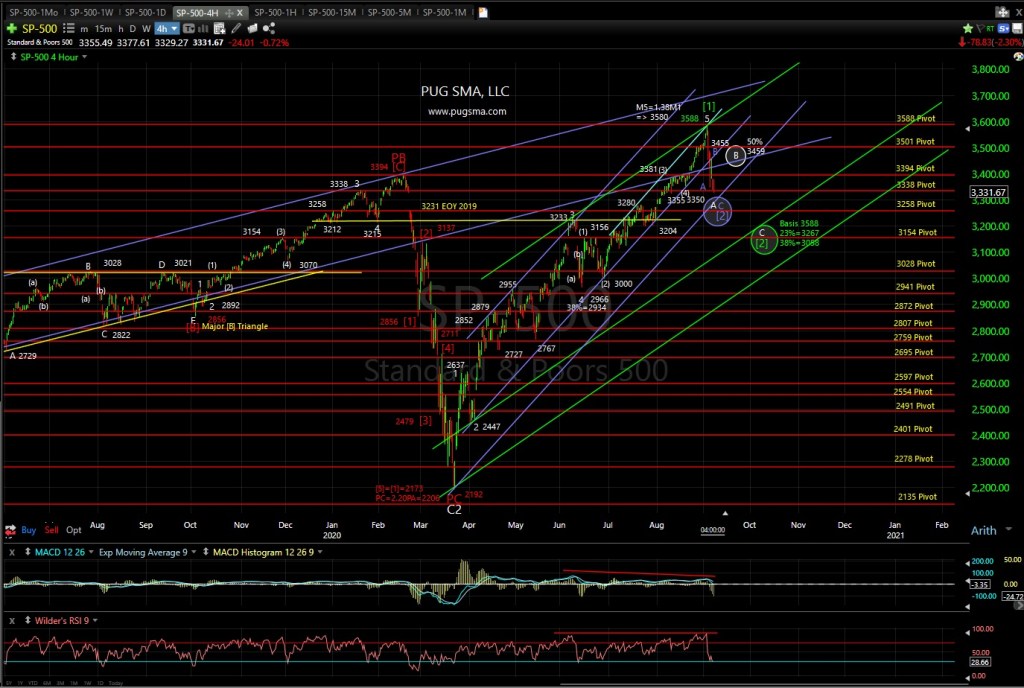Close the MACD indicator pane
Screen dimensions: 1024x688
[12, 552]
